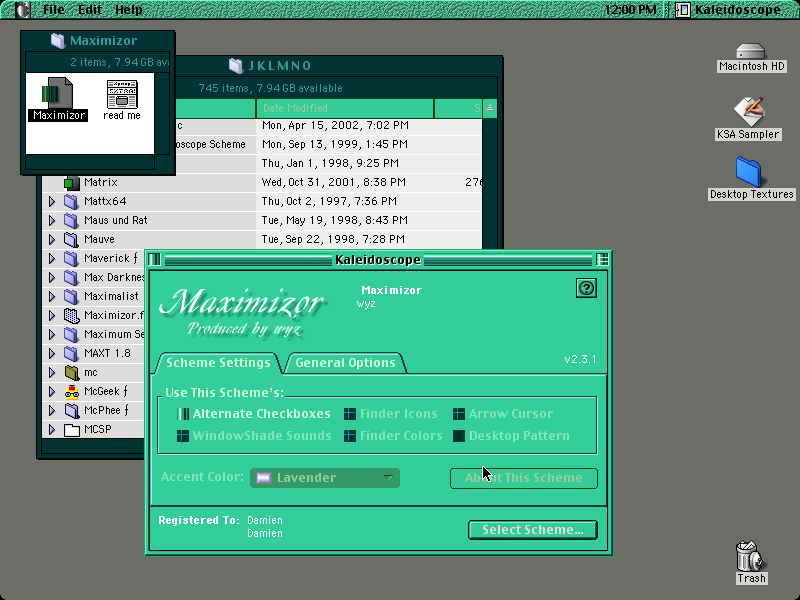Screen dimensions: 800x600
Task: Click the Maximizor window title folder icon
Action: coord(58,41)
